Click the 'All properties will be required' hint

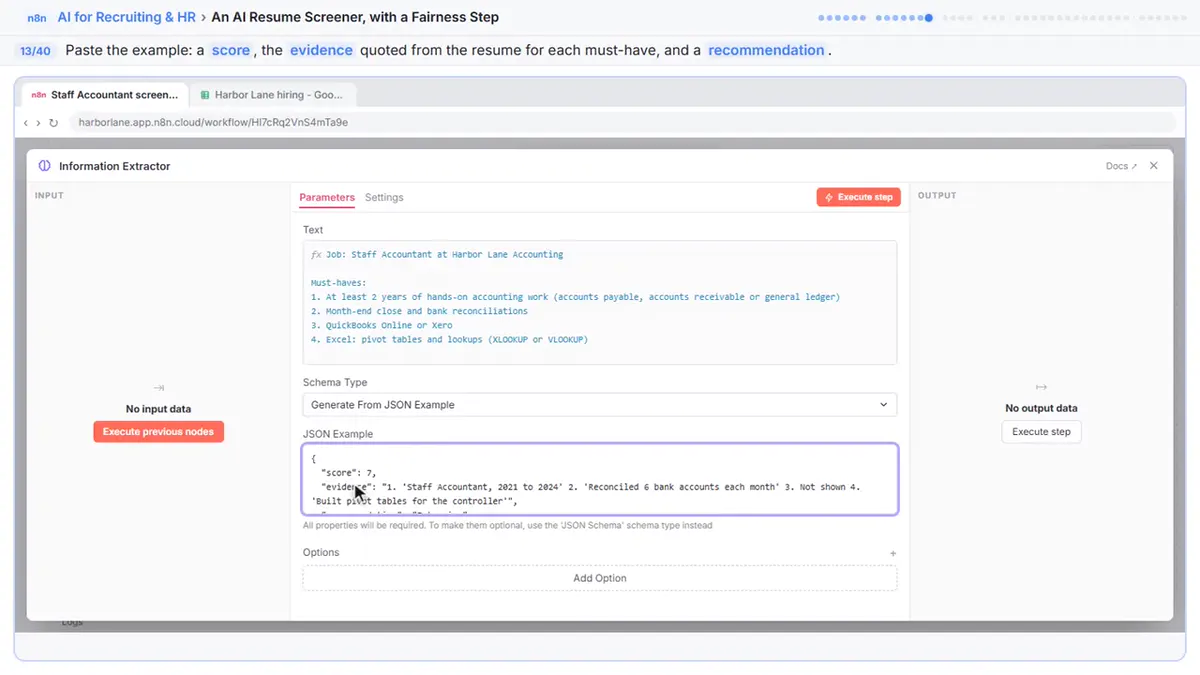pyautogui.click(x=508, y=525)
